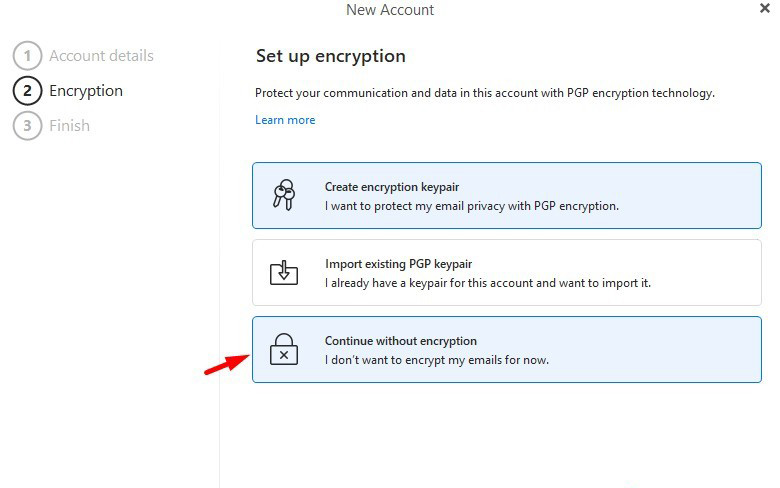Click the step 2 number circle
780x488 pixels.
[27, 91]
